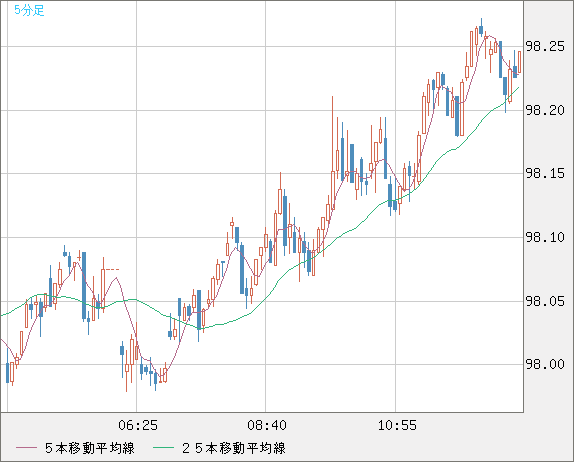Image resolution: width=574 pixels, height=462 pixels.
Task: Click the purple 5-bar moving average legend line
Action: coord(26,448)
